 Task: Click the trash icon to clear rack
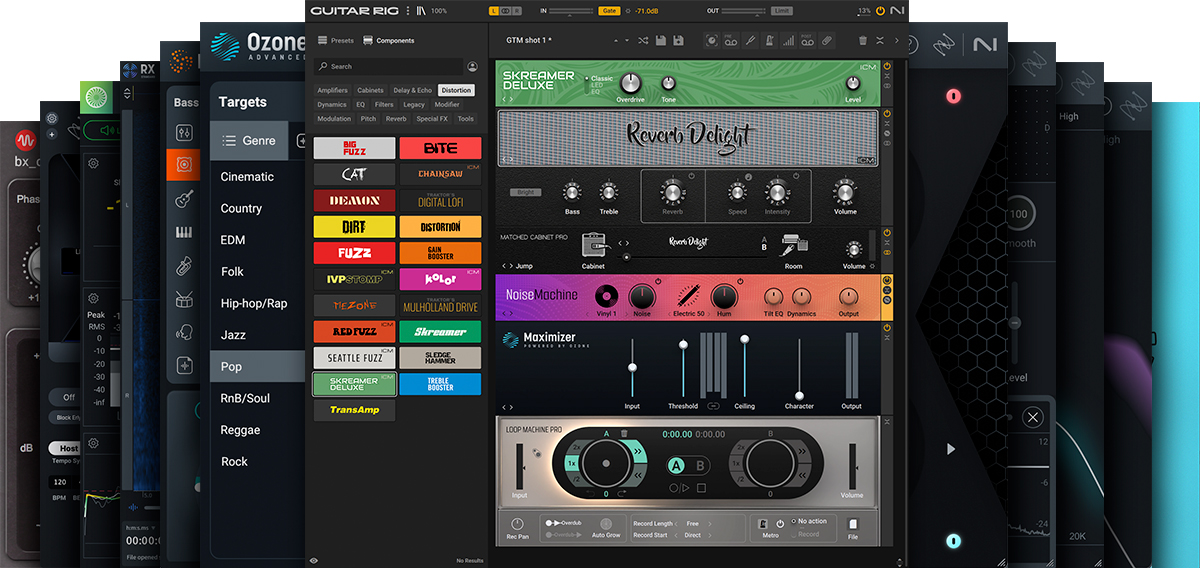point(862,41)
